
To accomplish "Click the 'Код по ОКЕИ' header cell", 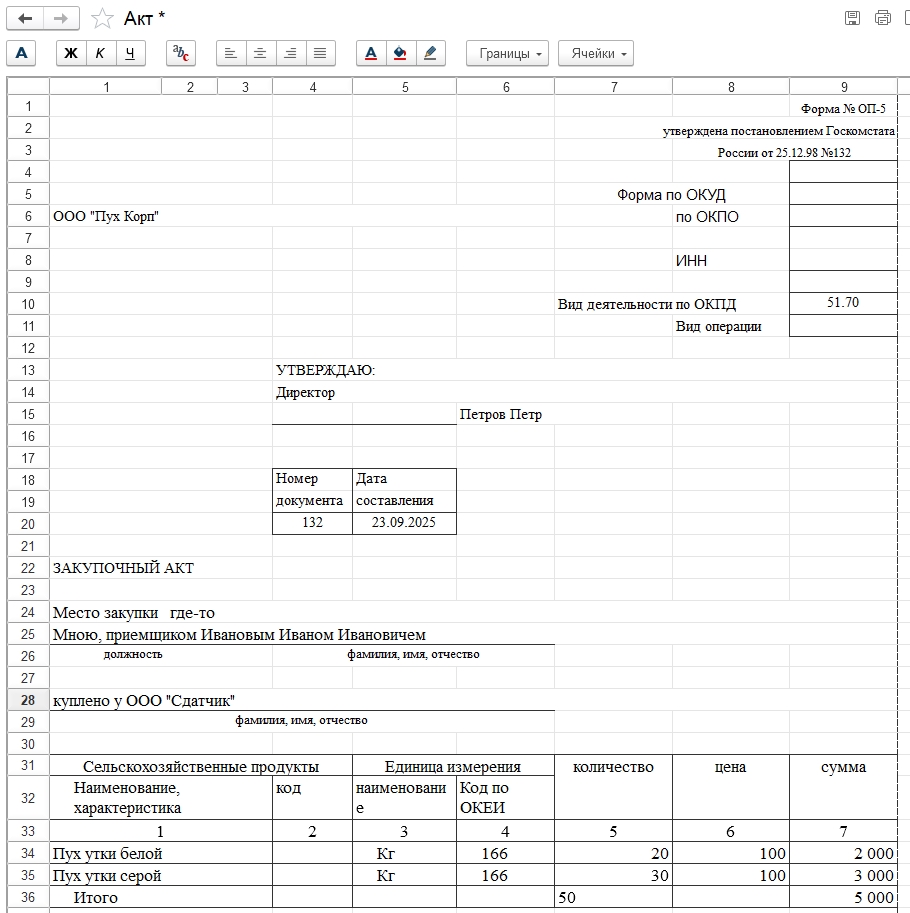I will (505, 798).
